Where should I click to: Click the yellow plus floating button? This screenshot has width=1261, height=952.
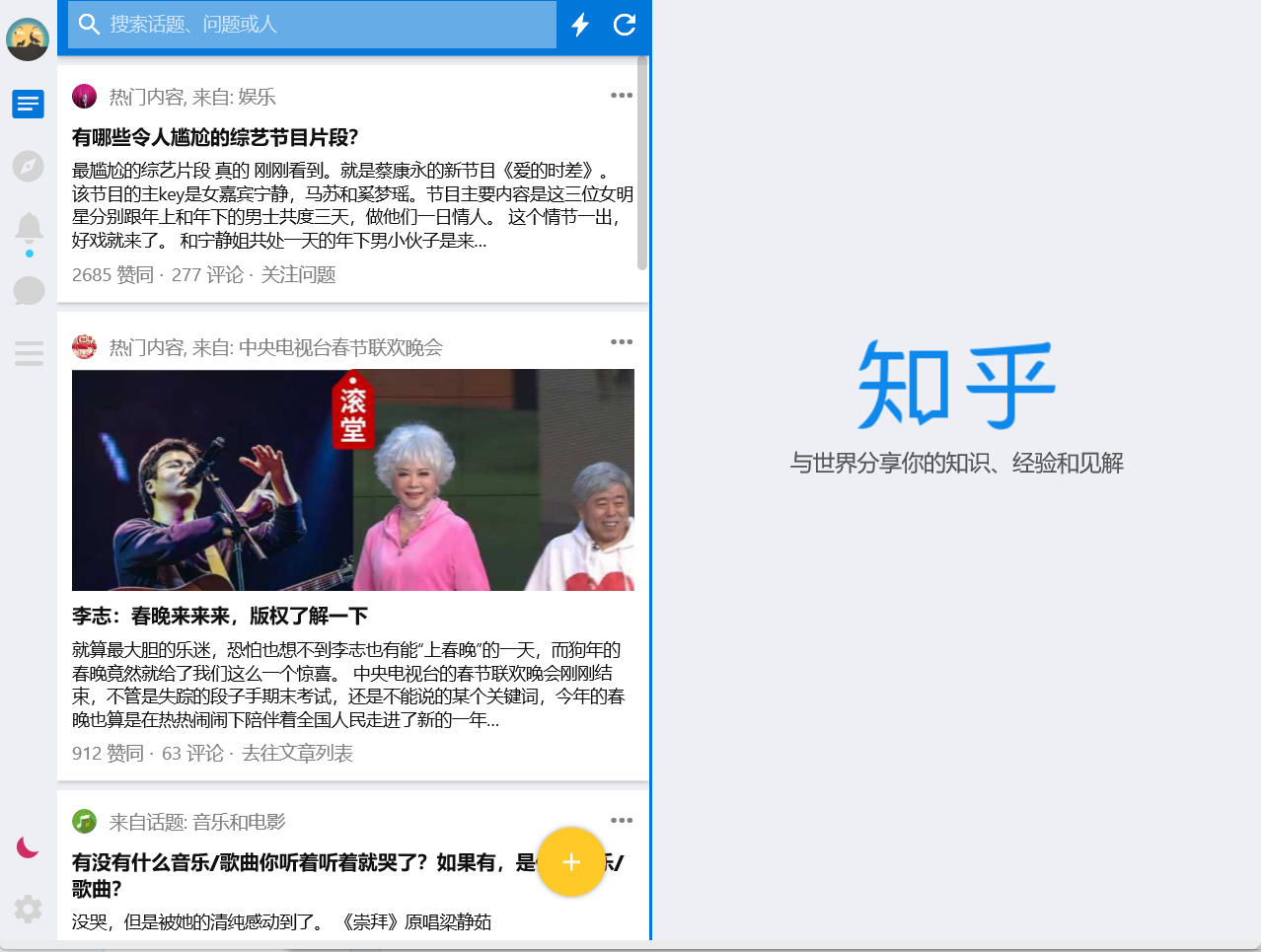(x=570, y=861)
